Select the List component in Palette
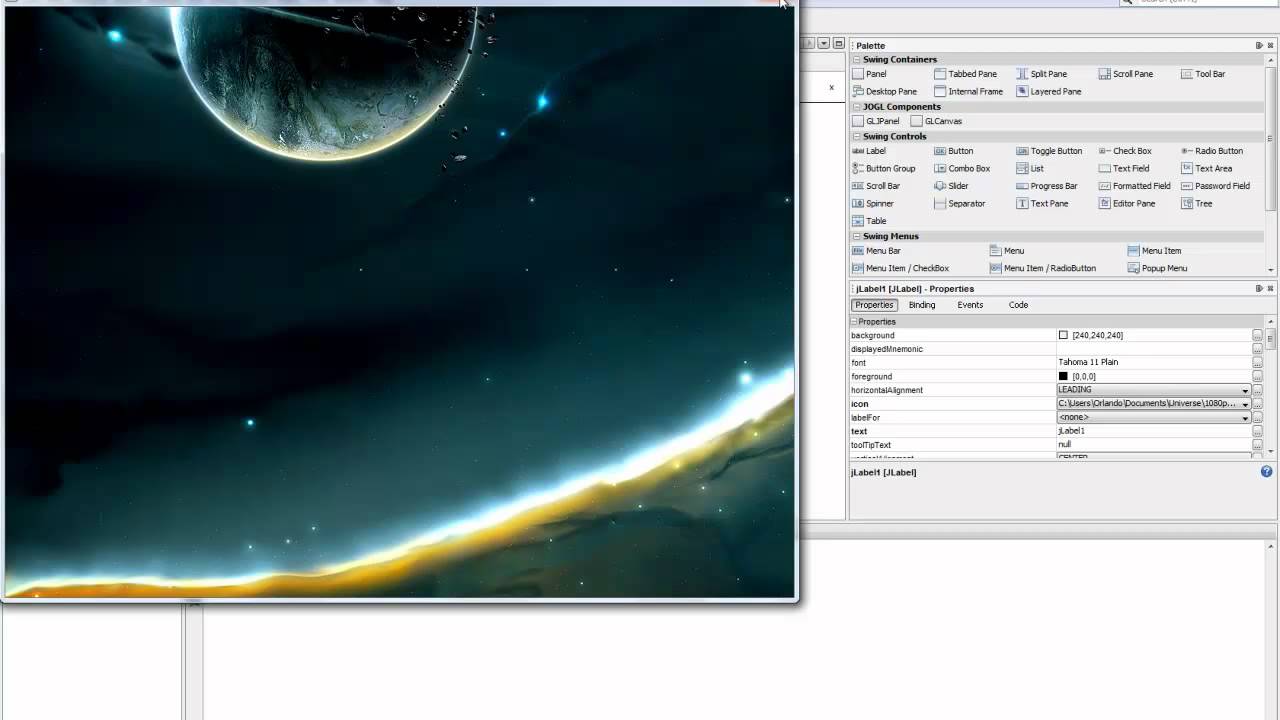Screen dimensions: 1280x720 [1029, 168]
